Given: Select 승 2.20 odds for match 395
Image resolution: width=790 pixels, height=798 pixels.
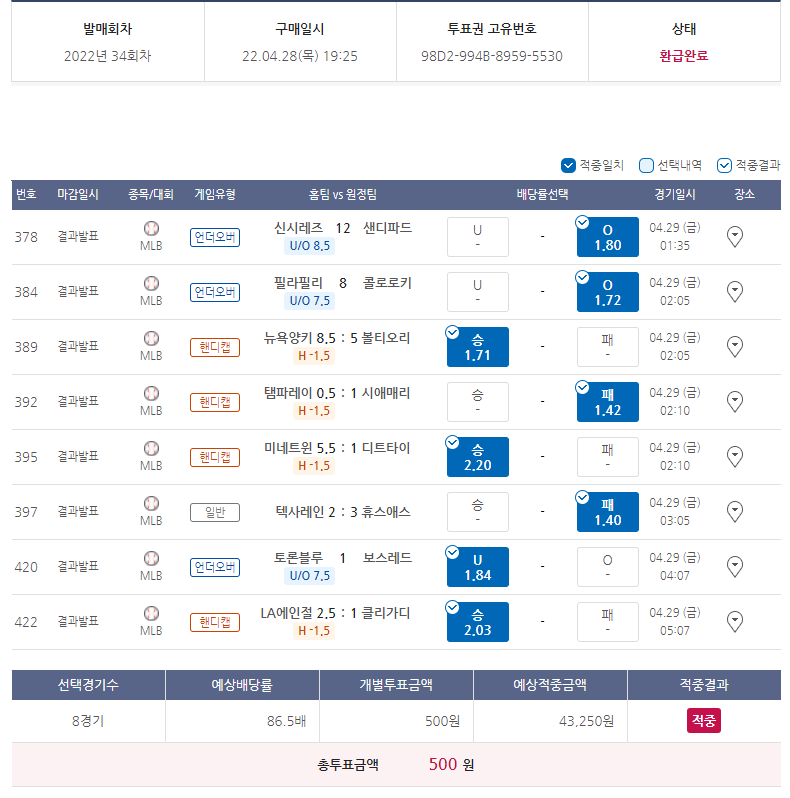Looking at the screenshot, I should (x=477, y=457).
